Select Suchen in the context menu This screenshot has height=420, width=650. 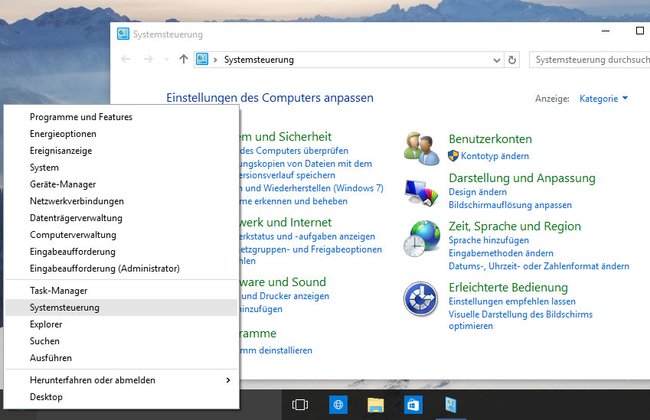pyautogui.click(x=122, y=341)
